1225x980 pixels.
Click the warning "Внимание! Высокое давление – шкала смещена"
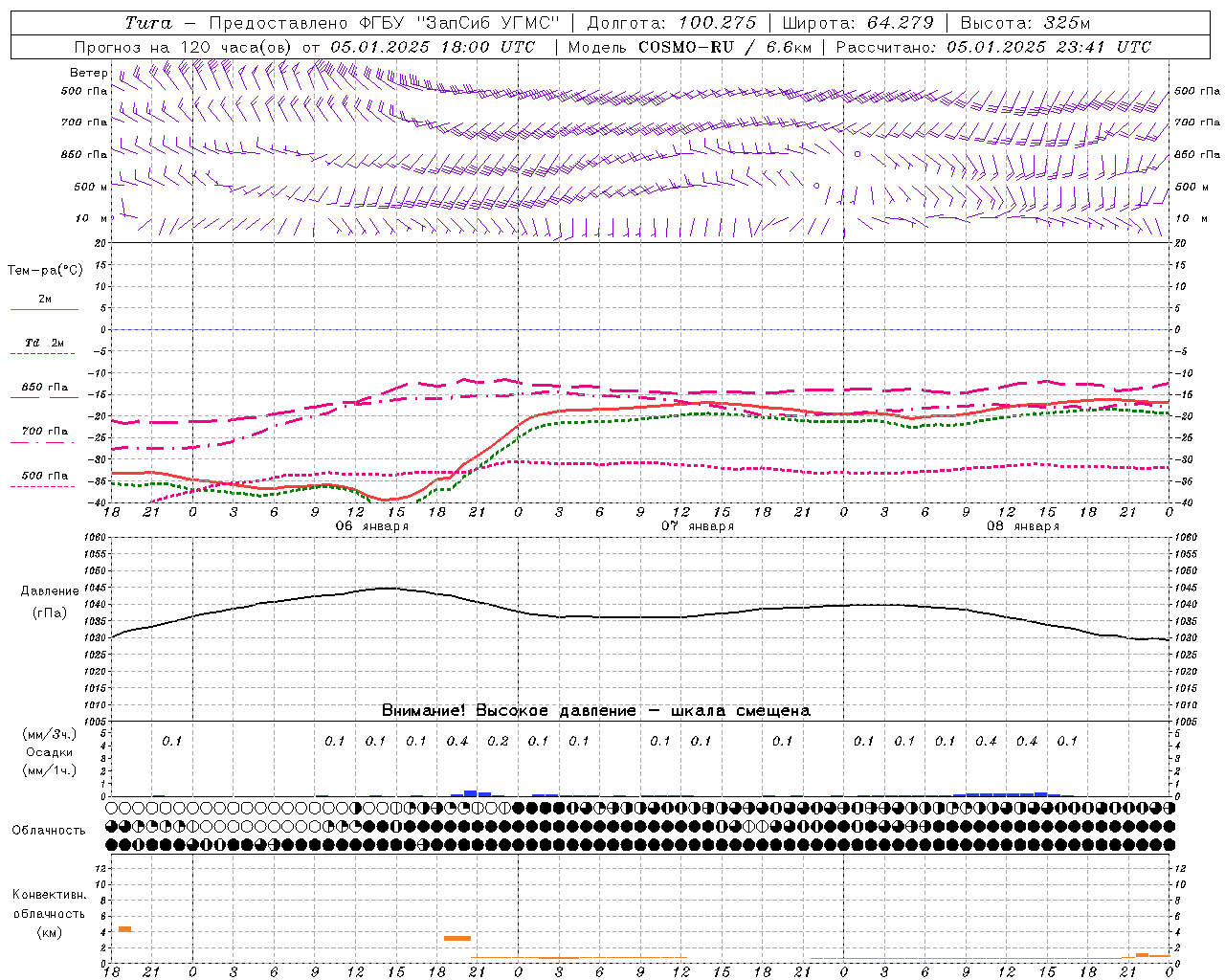[x=595, y=710]
